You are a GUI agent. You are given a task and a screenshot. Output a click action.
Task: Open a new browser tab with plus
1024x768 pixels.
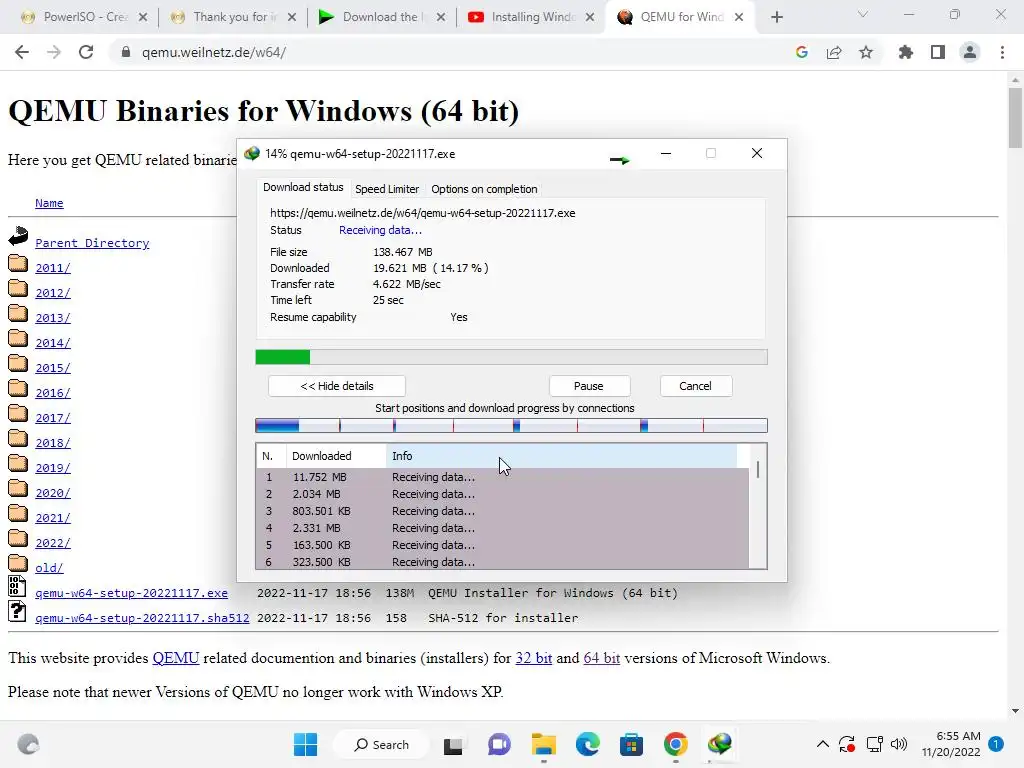coord(776,18)
